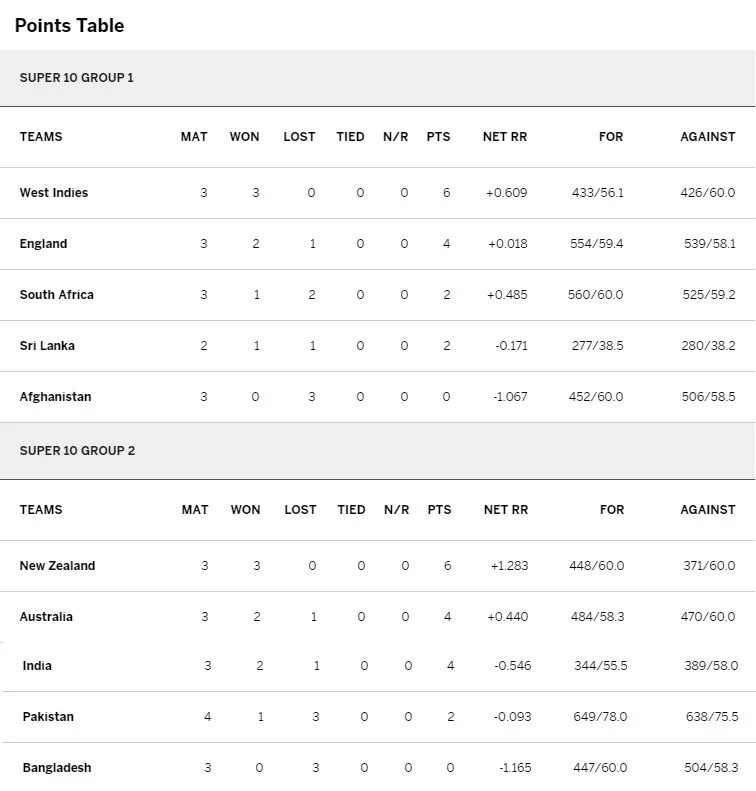Click the New Zealand team name

pos(57,566)
